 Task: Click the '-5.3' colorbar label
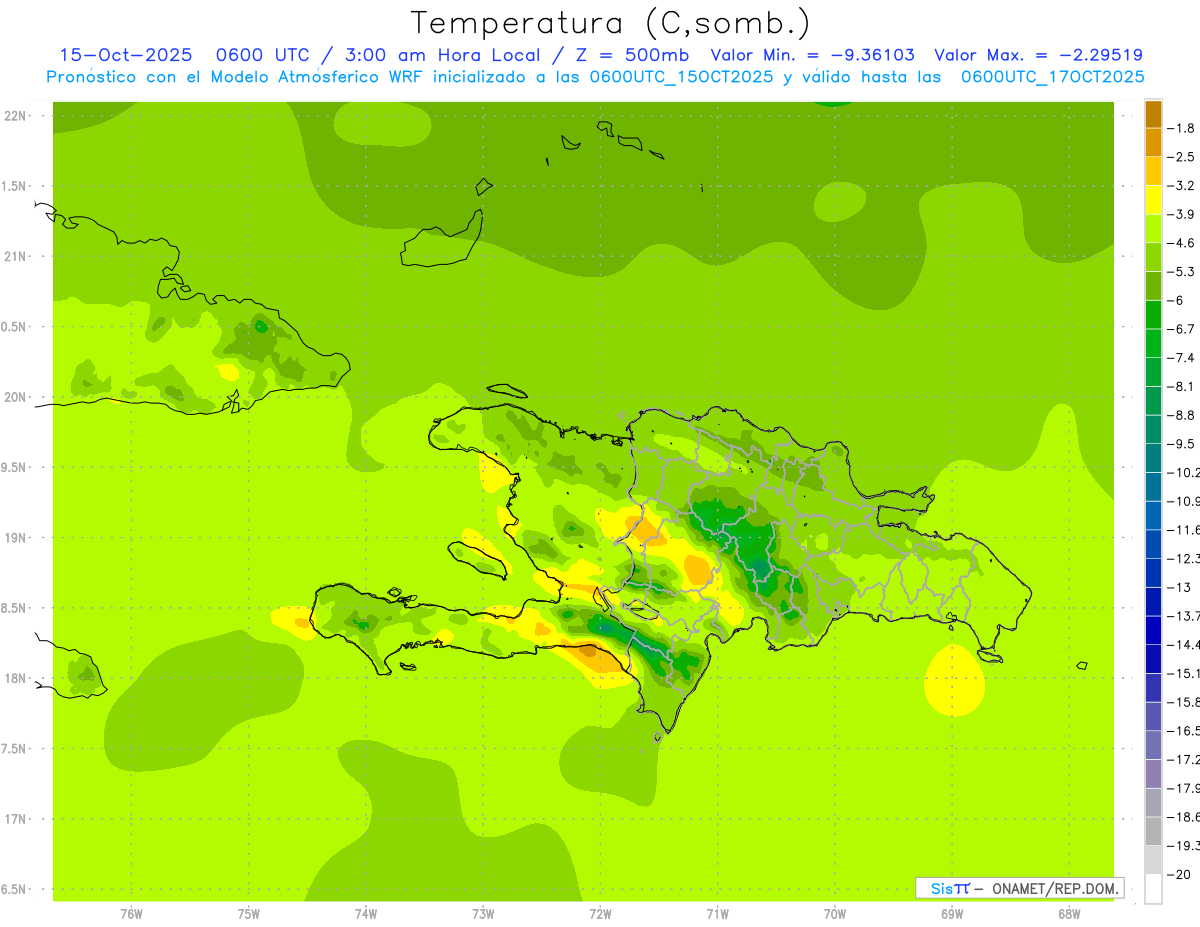pos(1182,272)
